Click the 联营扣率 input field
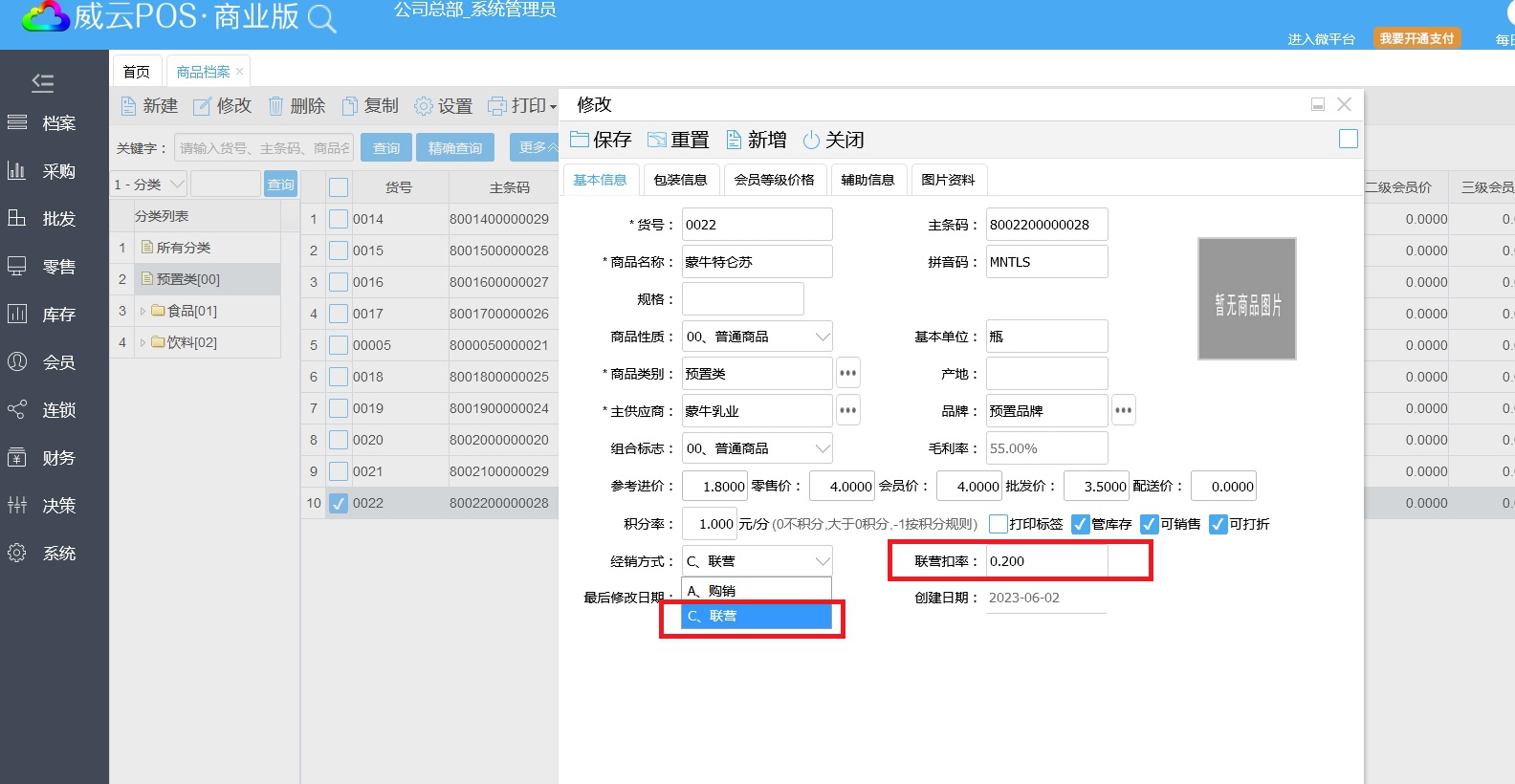Viewport: 1515px width, 784px height. (x=1046, y=561)
